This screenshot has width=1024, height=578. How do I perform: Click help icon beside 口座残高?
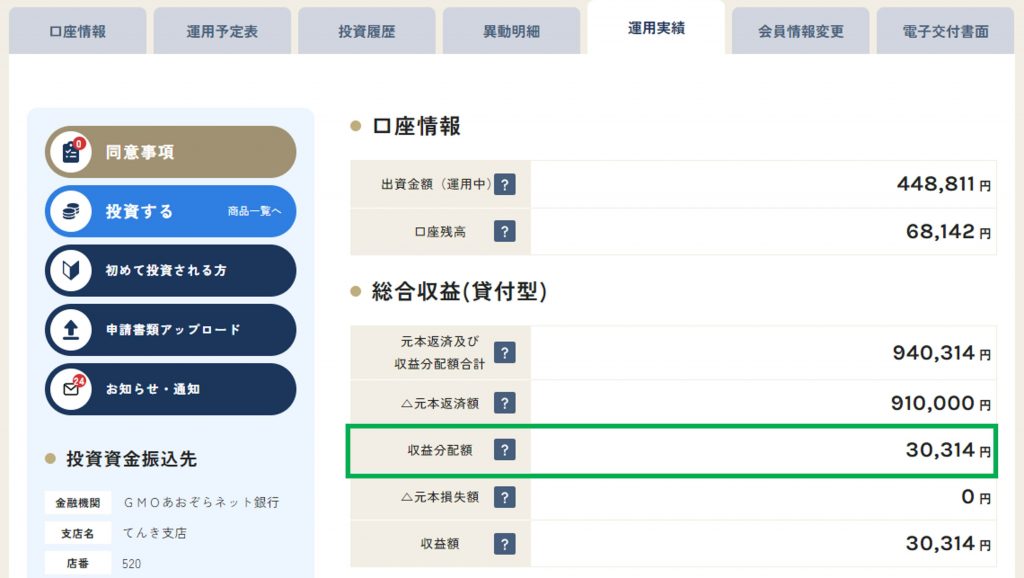pos(504,231)
